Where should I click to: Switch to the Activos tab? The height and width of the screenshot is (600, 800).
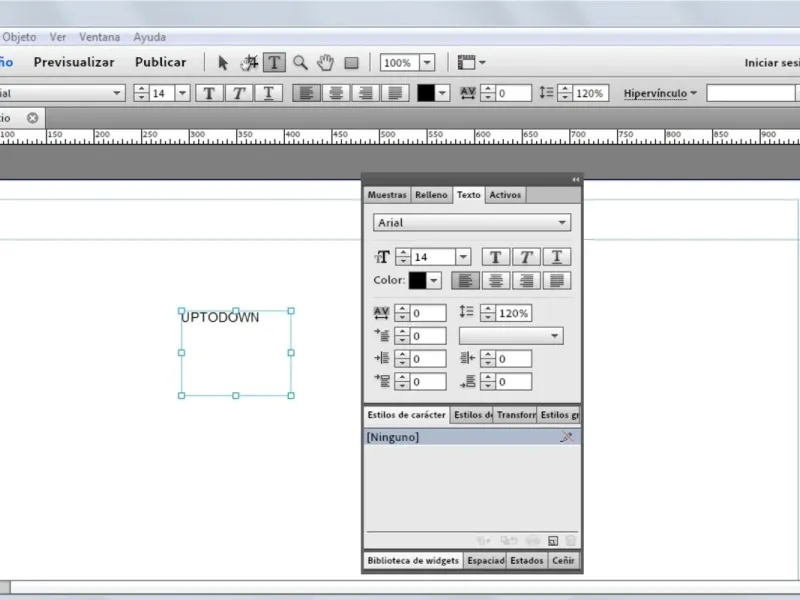pyautogui.click(x=505, y=195)
